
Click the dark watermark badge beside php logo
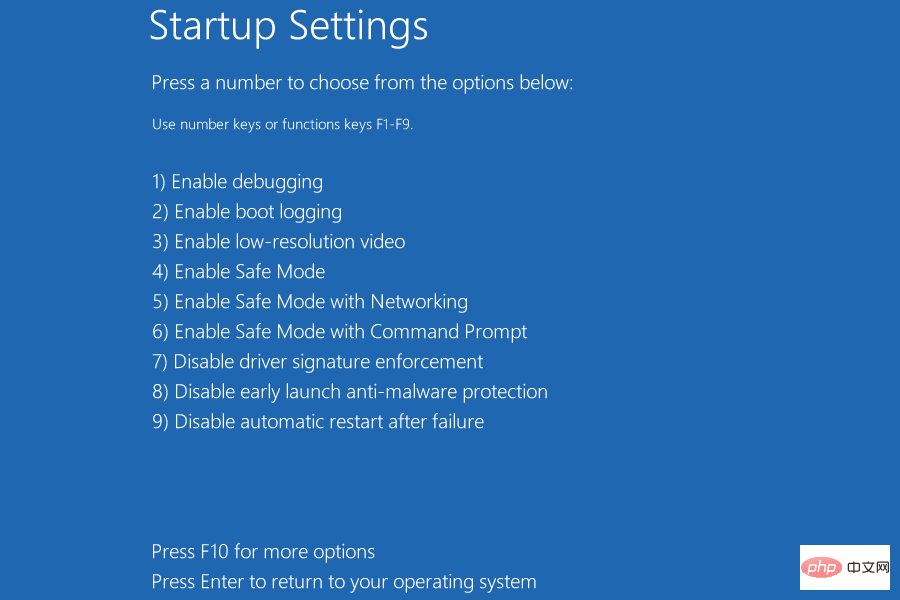(x=866, y=567)
